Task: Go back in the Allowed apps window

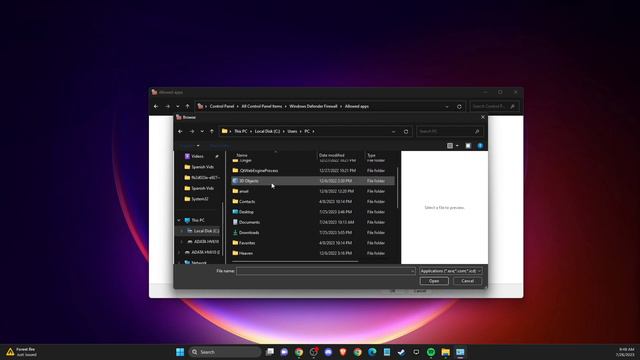Action: tap(156, 107)
